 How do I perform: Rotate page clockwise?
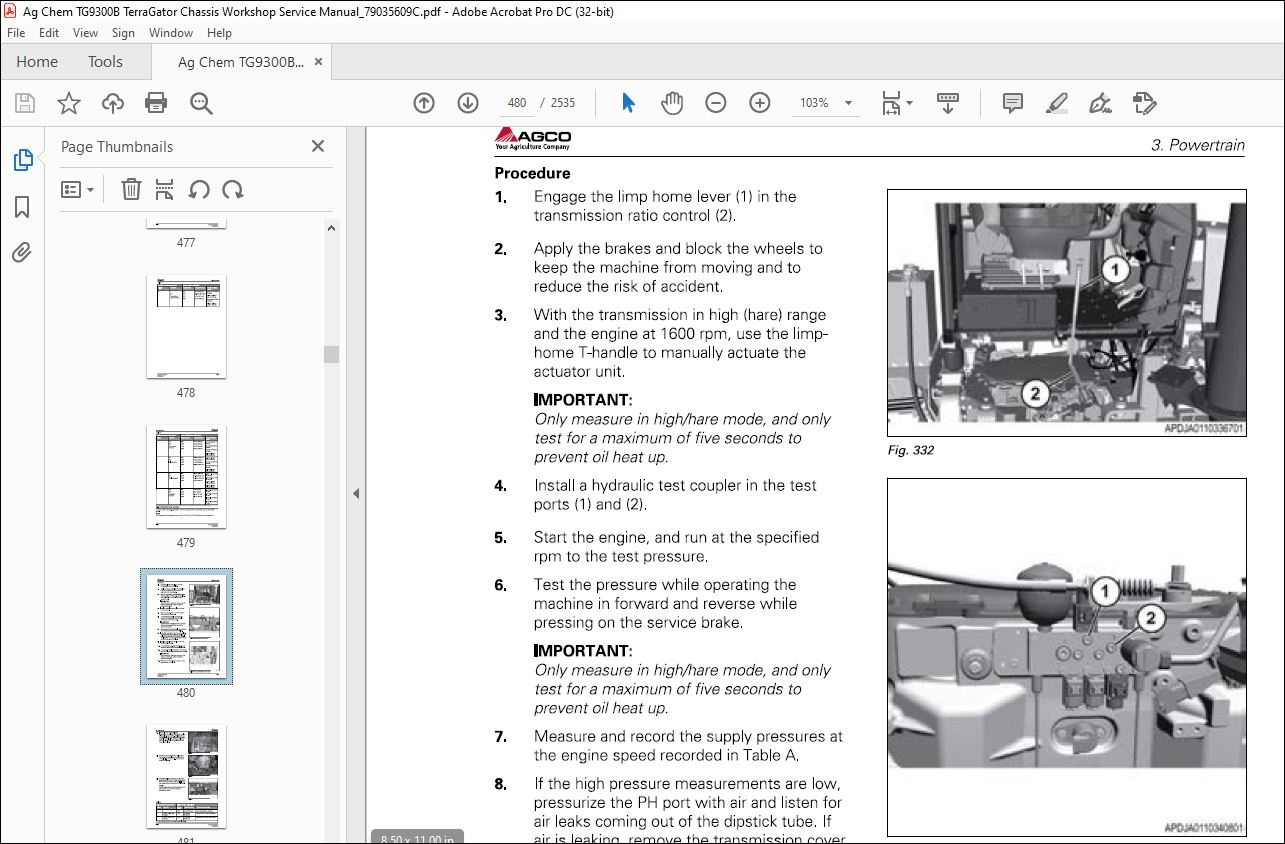click(233, 189)
